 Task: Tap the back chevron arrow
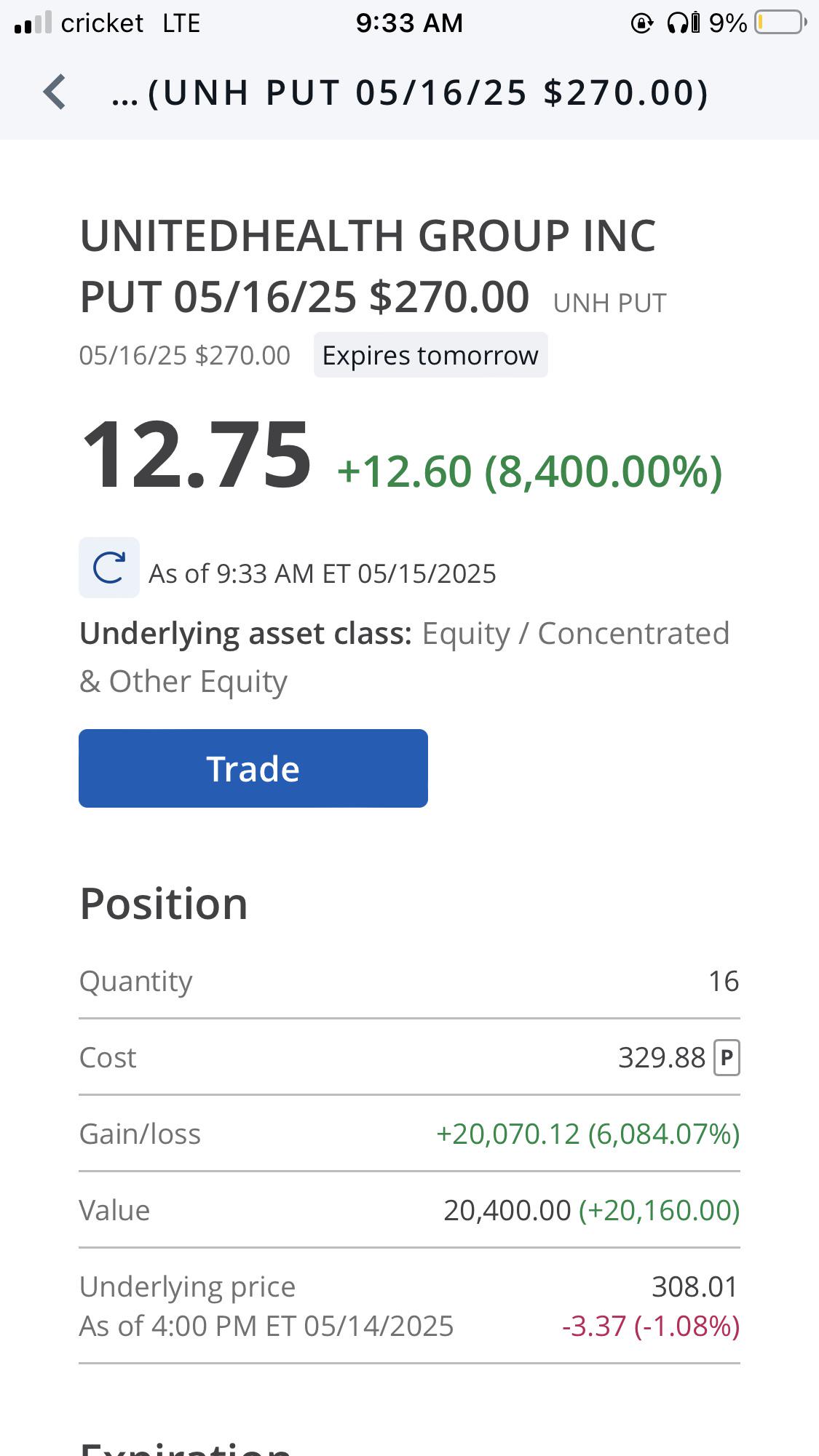(x=55, y=92)
